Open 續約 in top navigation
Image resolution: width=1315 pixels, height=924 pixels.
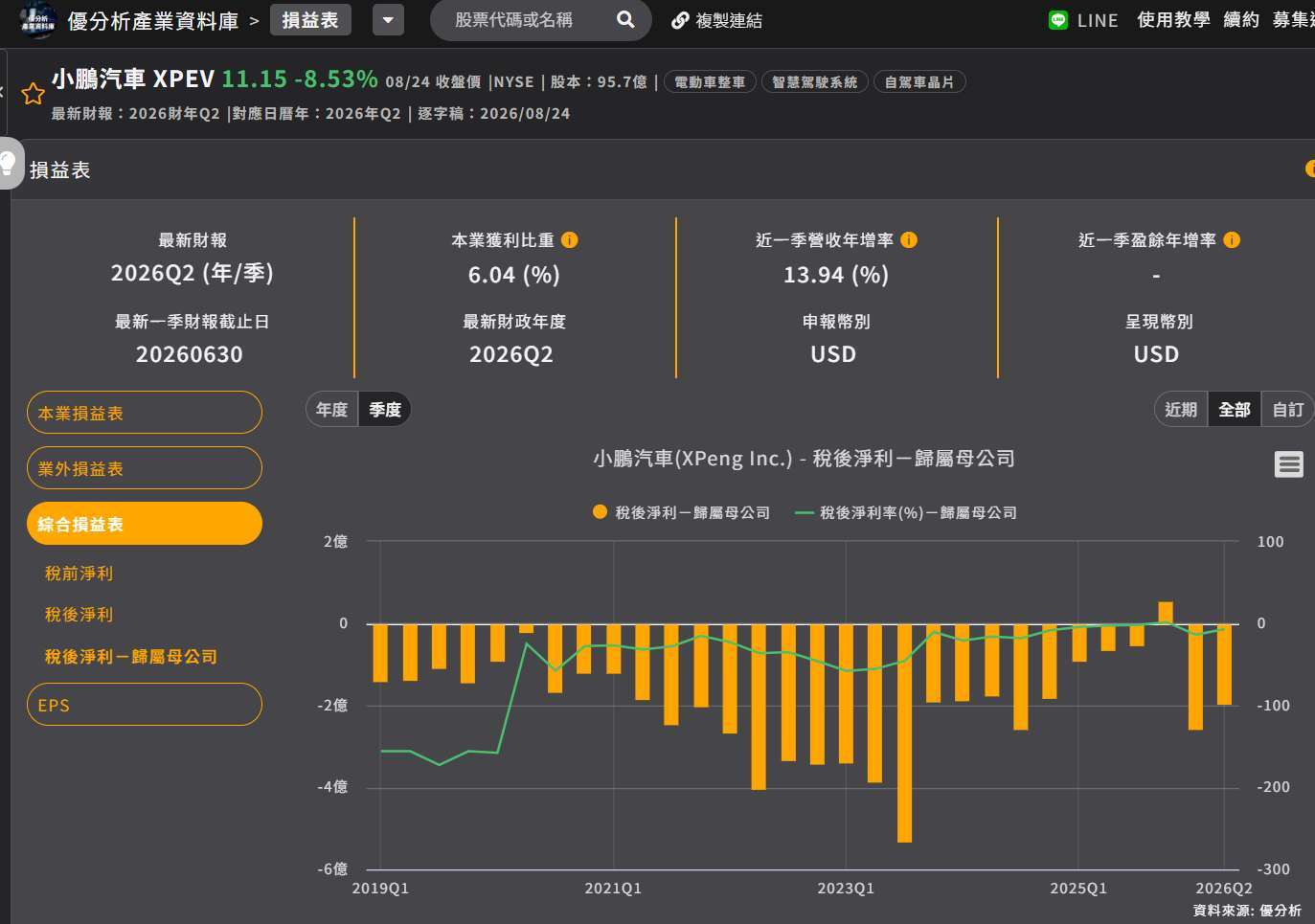(x=1241, y=20)
